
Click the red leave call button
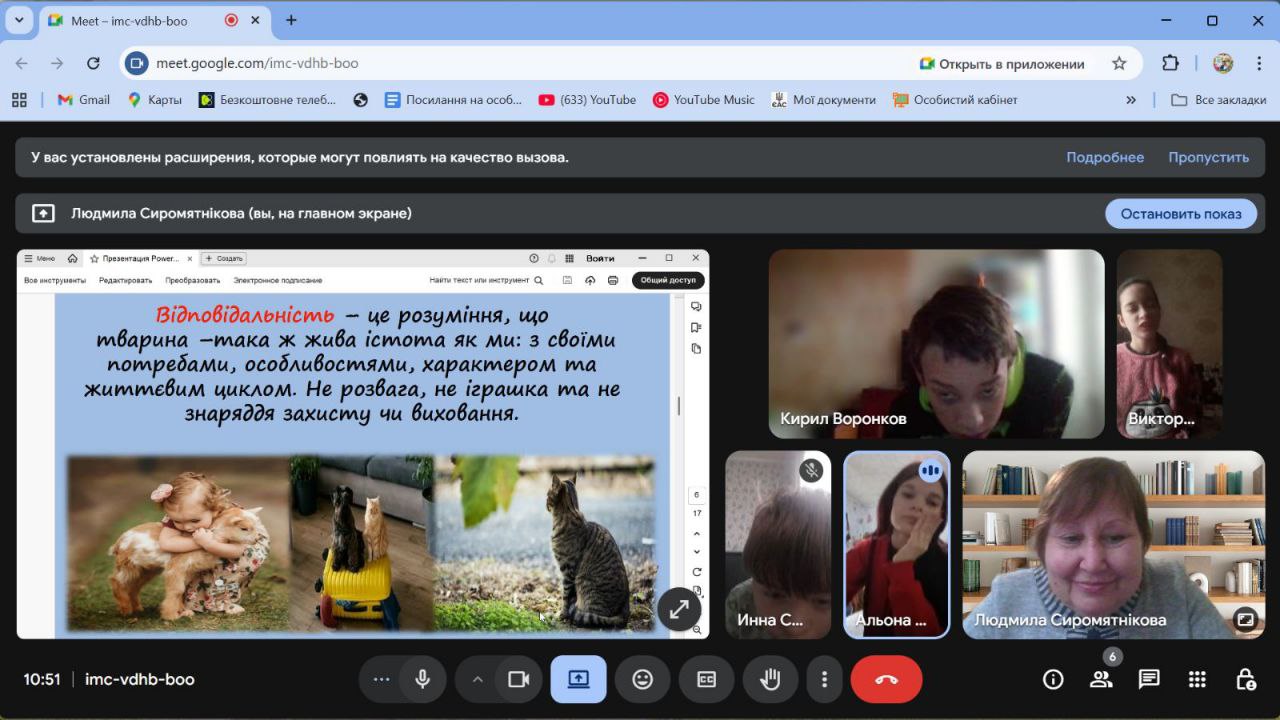point(886,679)
